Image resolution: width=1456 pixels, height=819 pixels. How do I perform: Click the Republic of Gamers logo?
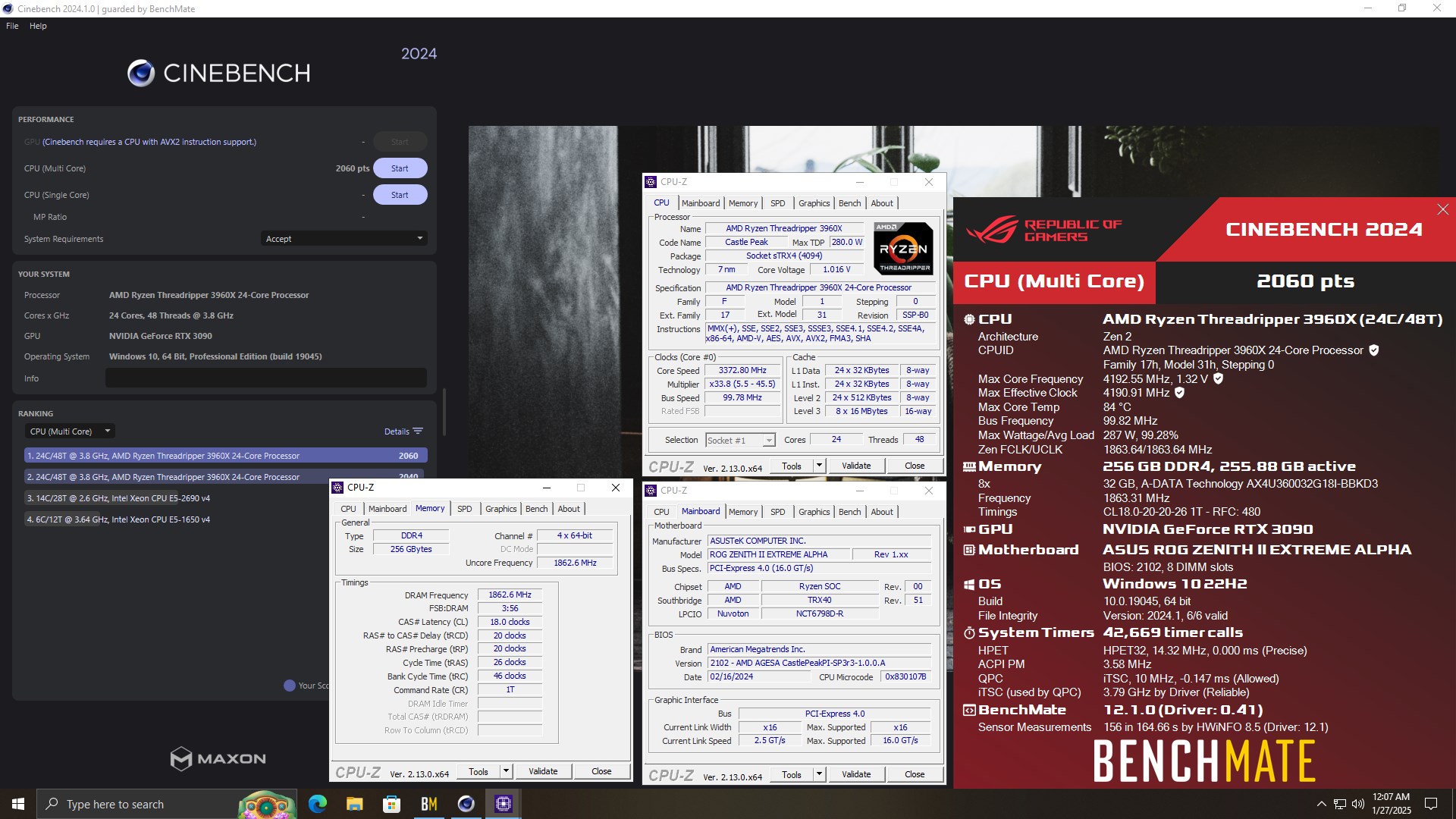(x=1043, y=231)
